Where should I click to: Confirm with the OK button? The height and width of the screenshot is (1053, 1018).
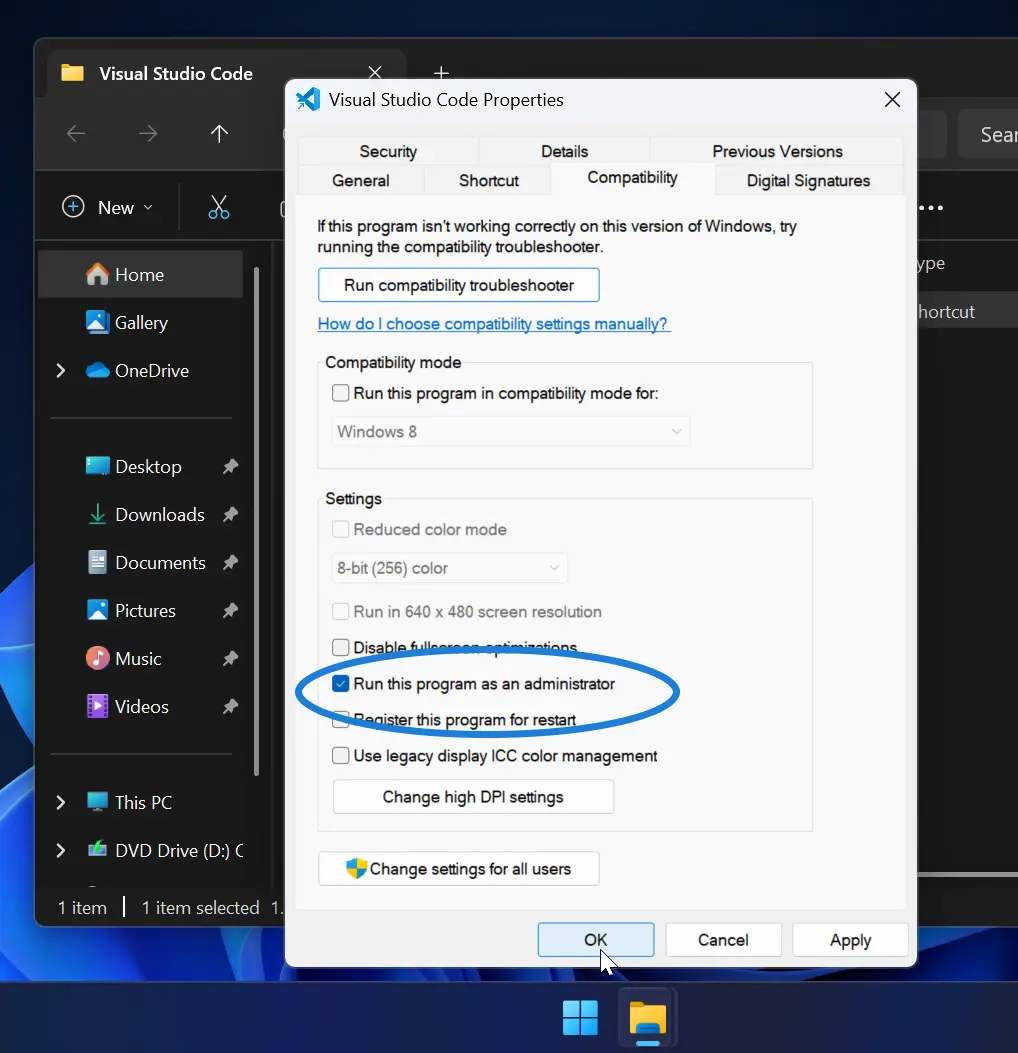[x=596, y=940]
